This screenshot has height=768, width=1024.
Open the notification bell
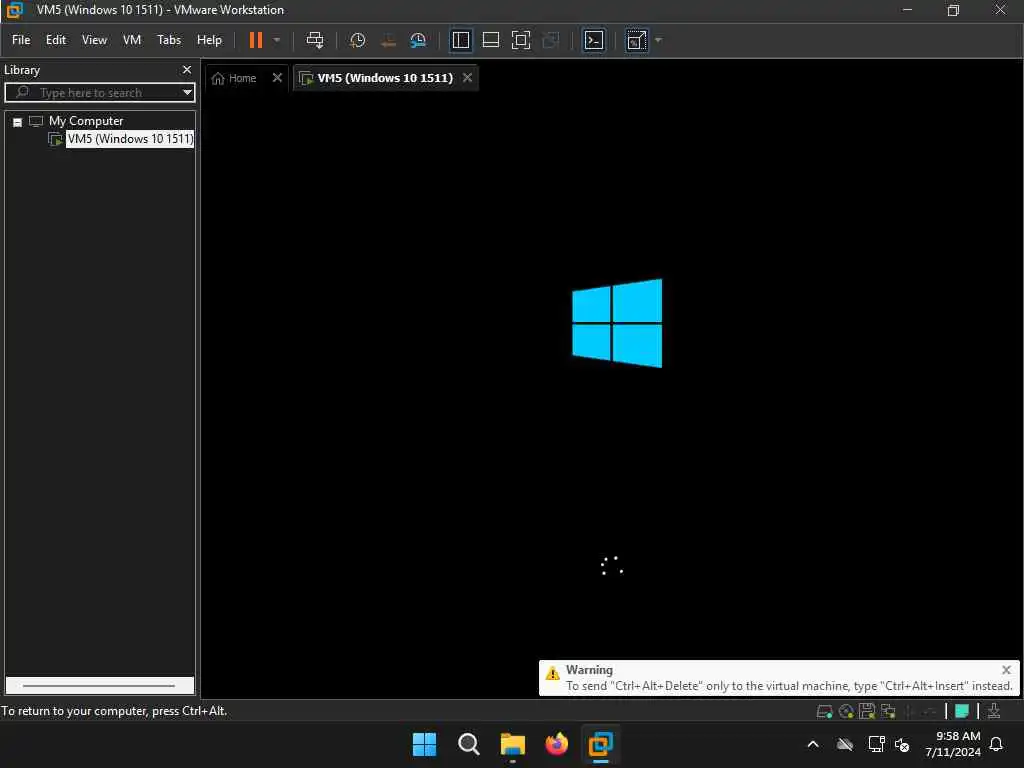(x=997, y=744)
